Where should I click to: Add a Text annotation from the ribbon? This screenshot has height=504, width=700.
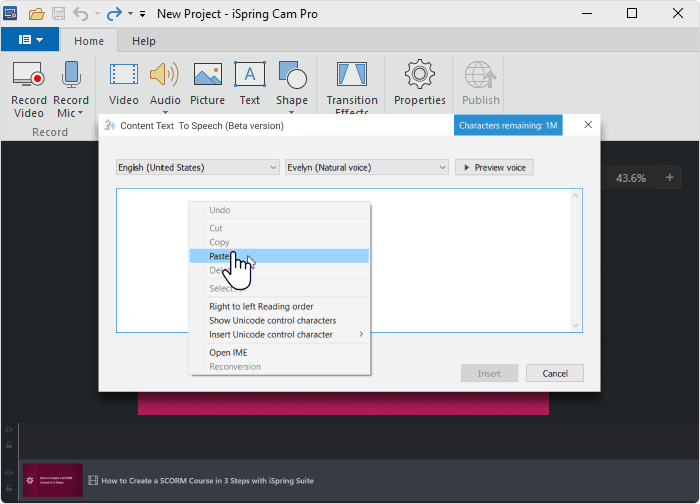click(x=250, y=84)
